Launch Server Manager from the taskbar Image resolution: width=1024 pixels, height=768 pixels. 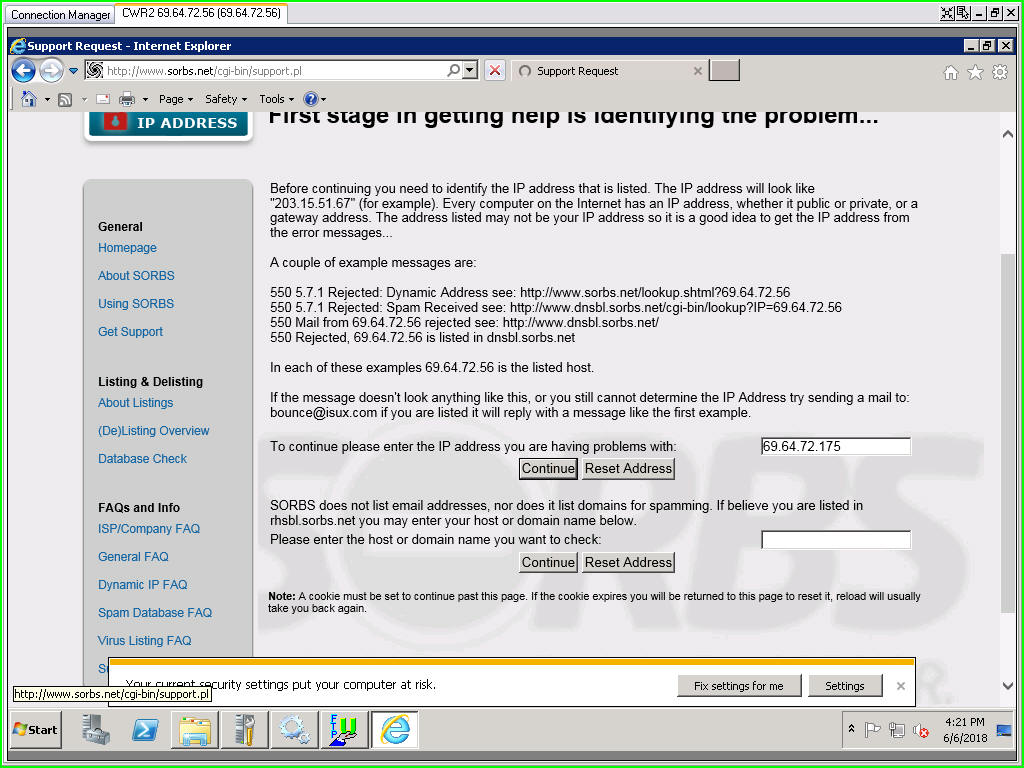click(97, 729)
